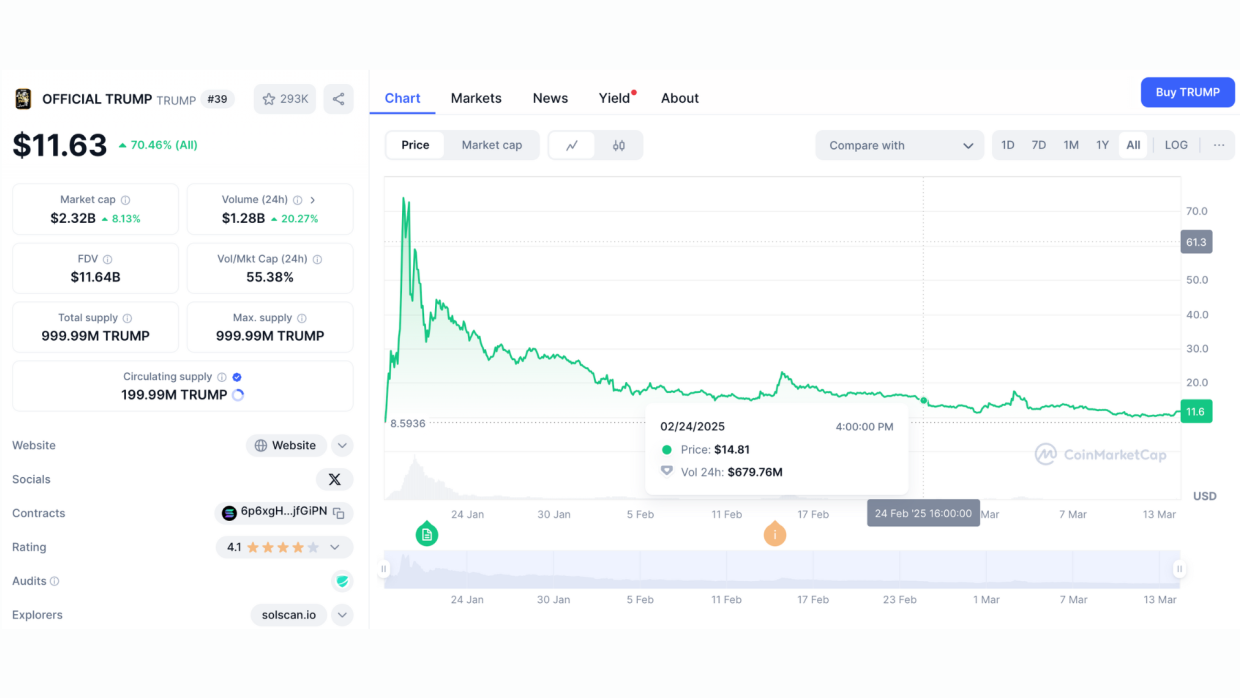Click the Max. supply info icon
The image size is (1240, 698).
pyautogui.click(x=302, y=318)
